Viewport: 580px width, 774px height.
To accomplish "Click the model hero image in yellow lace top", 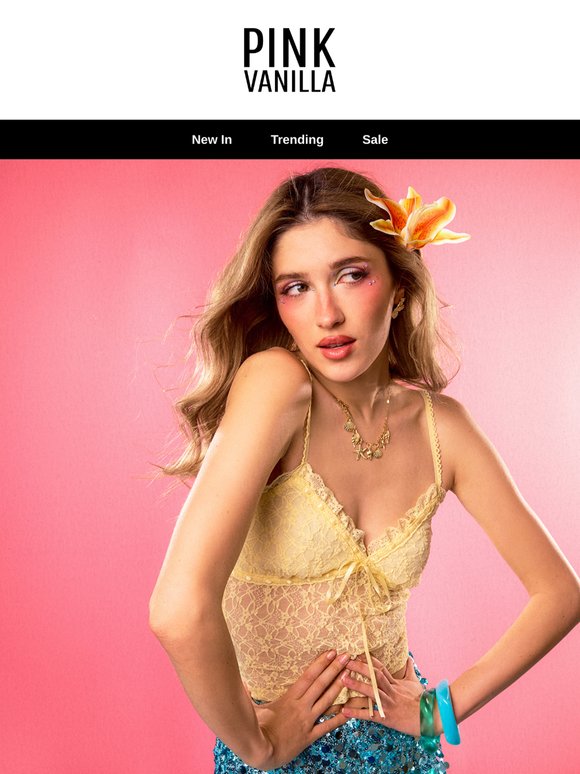I will [x=290, y=466].
